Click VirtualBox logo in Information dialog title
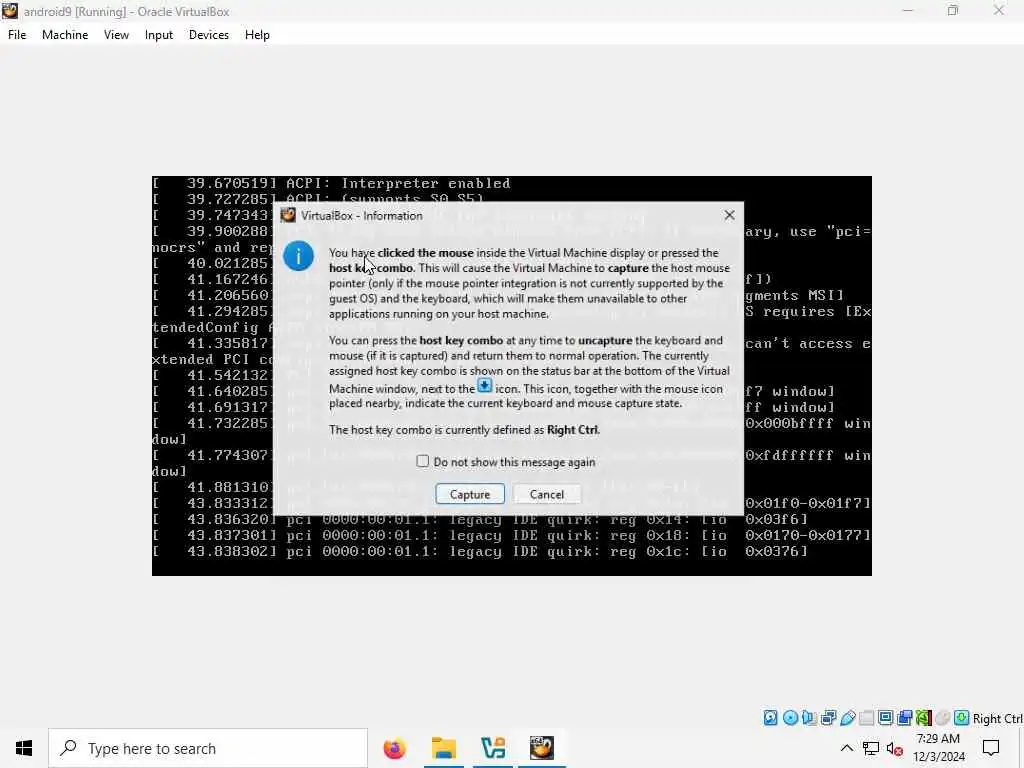 coord(288,216)
